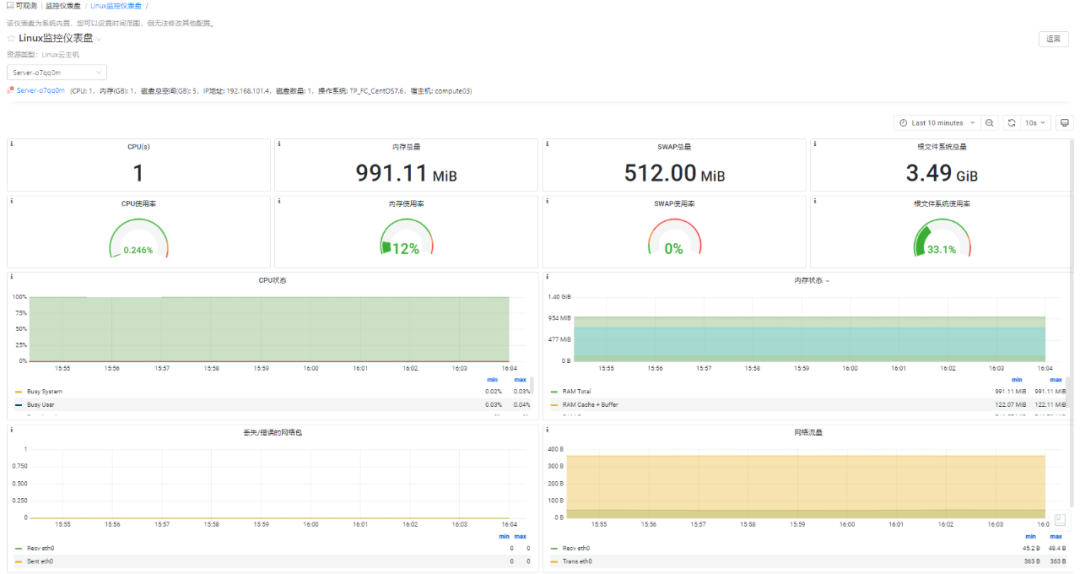Click the monitor display mode icon

[1064, 123]
